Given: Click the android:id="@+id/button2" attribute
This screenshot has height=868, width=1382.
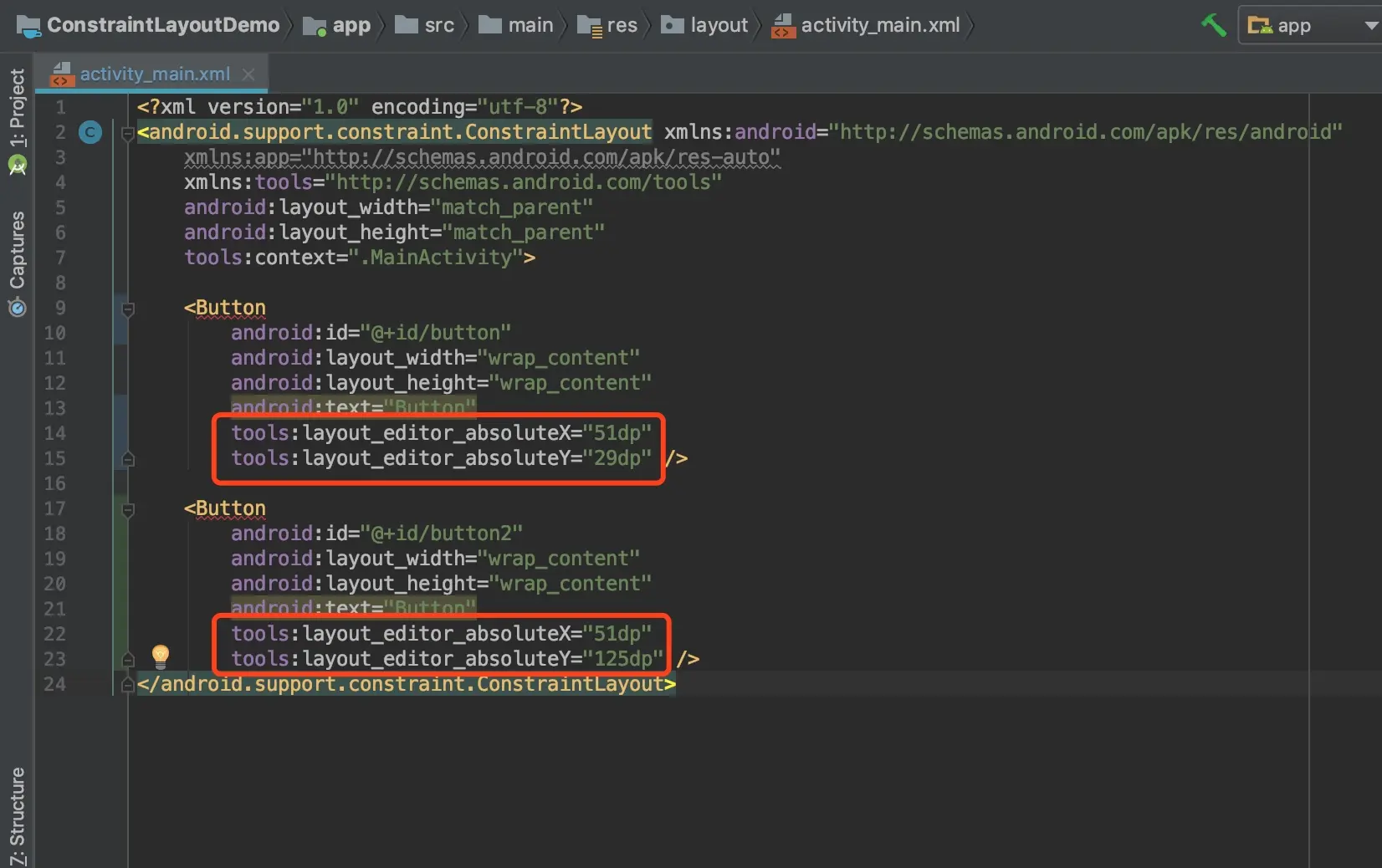Looking at the screenshot, I should pyautogui.click(x=376, y=534).
